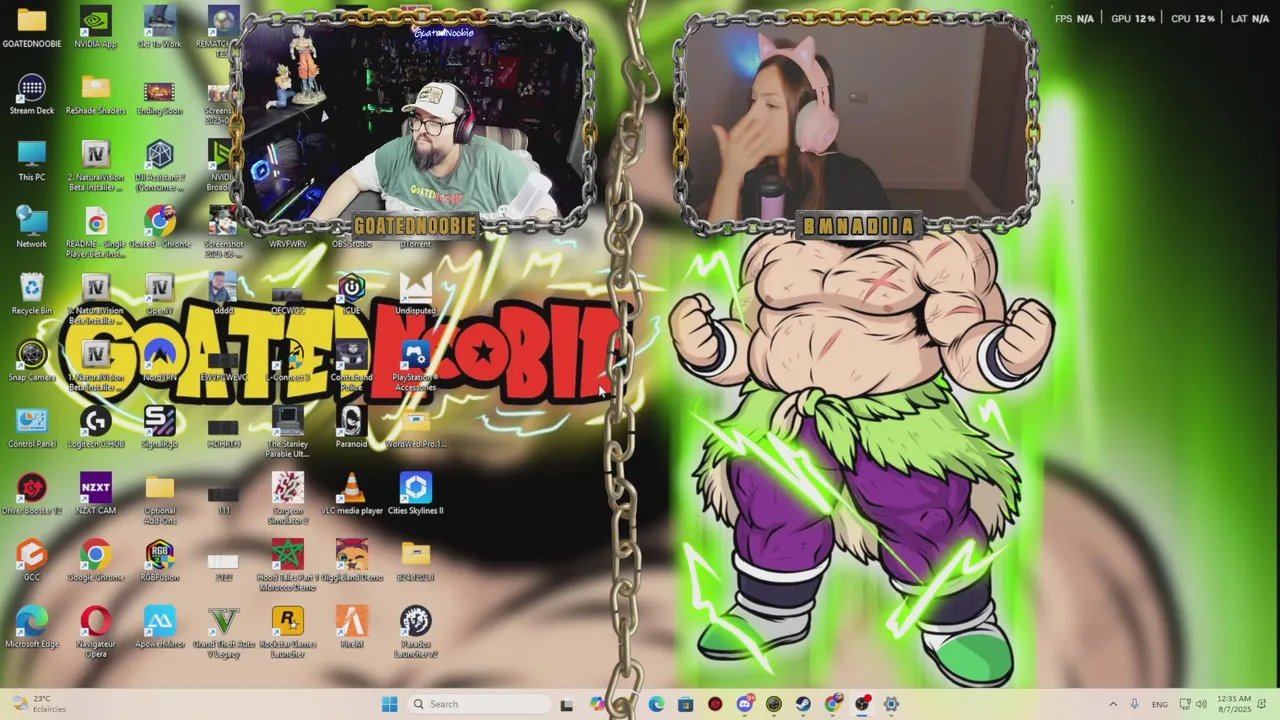
Task: Open Surgeon Simulator 2 shortcut
Action: coord(287,497)
